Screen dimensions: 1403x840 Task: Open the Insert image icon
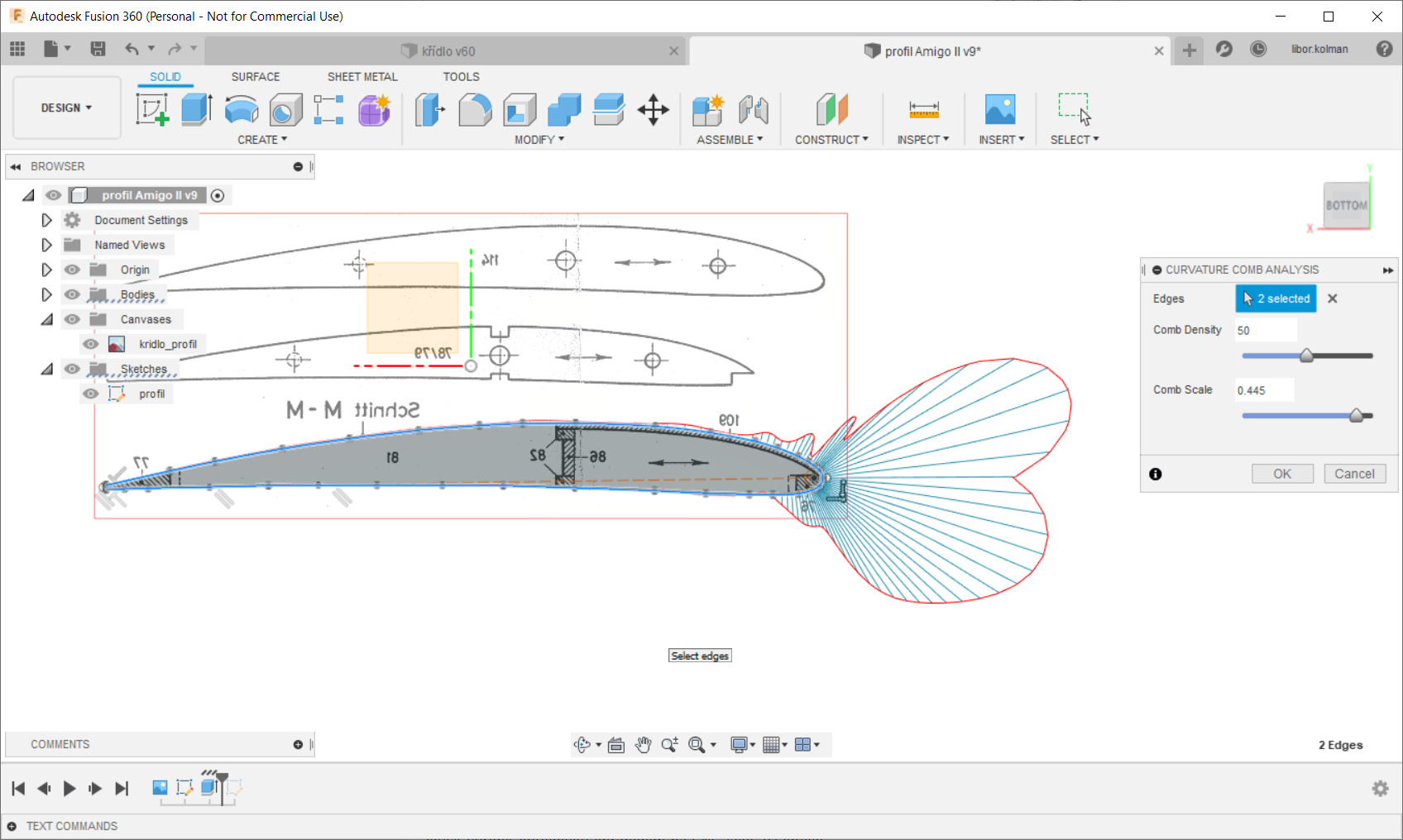click(x=1000, y=109)
